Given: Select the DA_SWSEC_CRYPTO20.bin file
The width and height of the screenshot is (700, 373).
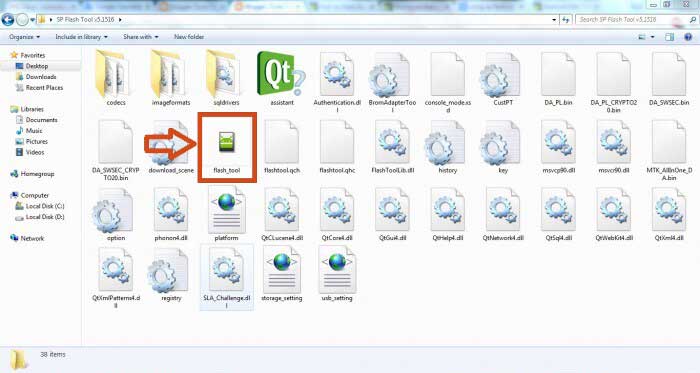Looking at the screenshot, I should pos(116,150).
